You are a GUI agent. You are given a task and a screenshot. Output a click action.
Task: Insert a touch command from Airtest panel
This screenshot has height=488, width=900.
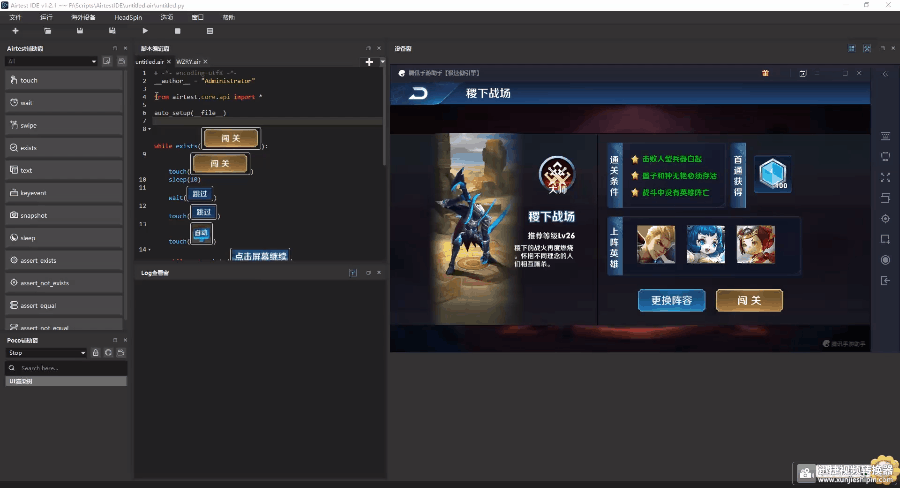click(x=64, y=80)
